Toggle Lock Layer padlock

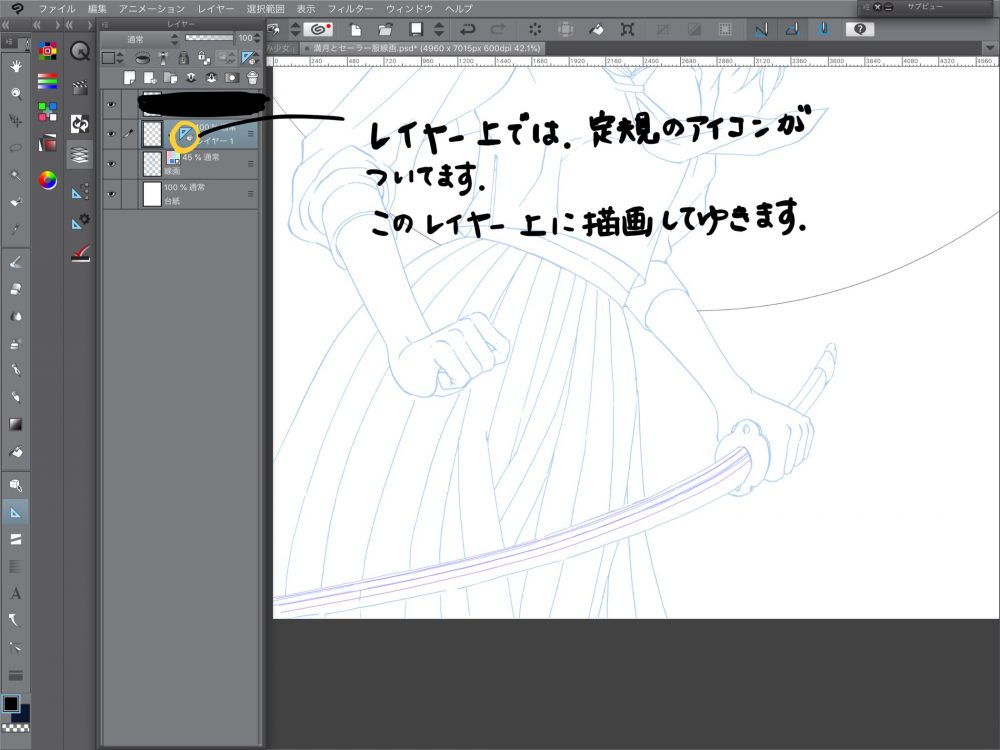[184, 58]
